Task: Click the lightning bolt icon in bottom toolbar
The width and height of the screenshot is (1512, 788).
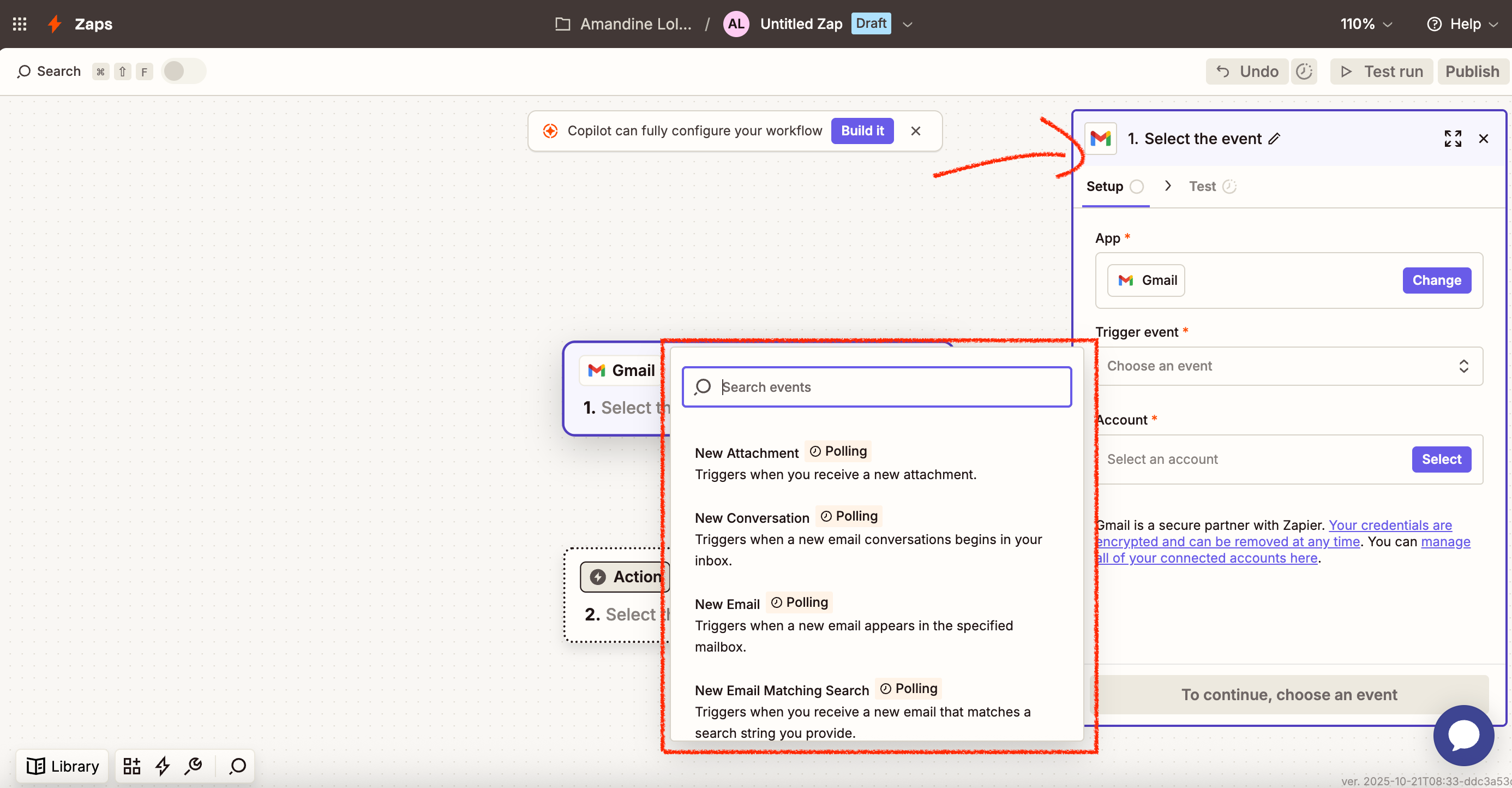Action: (x=163, y=766)
